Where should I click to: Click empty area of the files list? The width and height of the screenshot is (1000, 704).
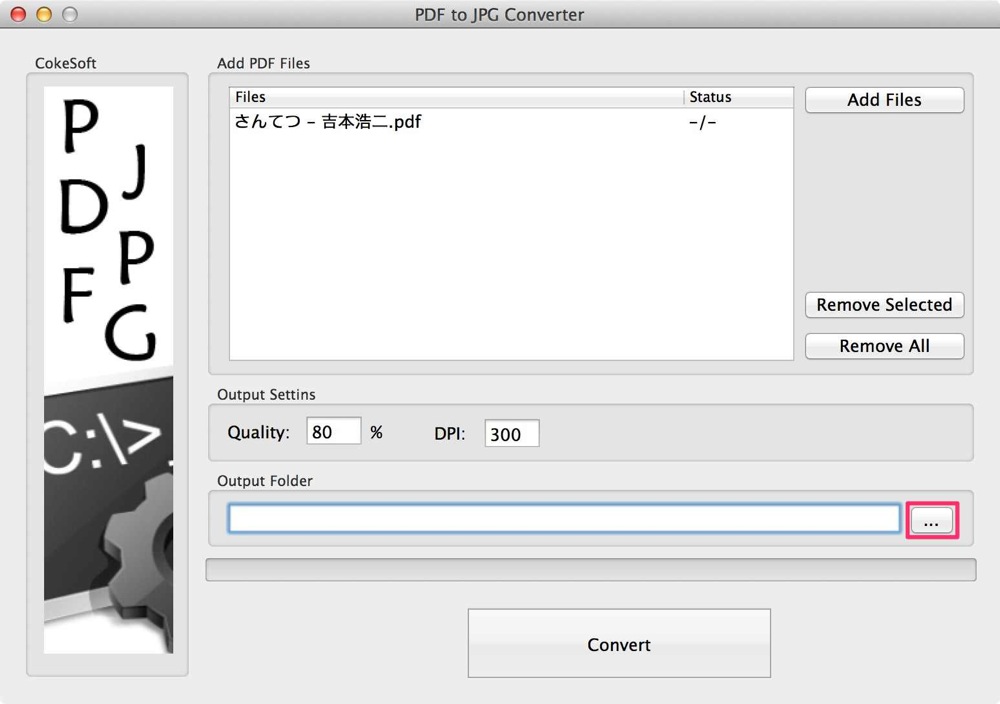coord(511,249)
